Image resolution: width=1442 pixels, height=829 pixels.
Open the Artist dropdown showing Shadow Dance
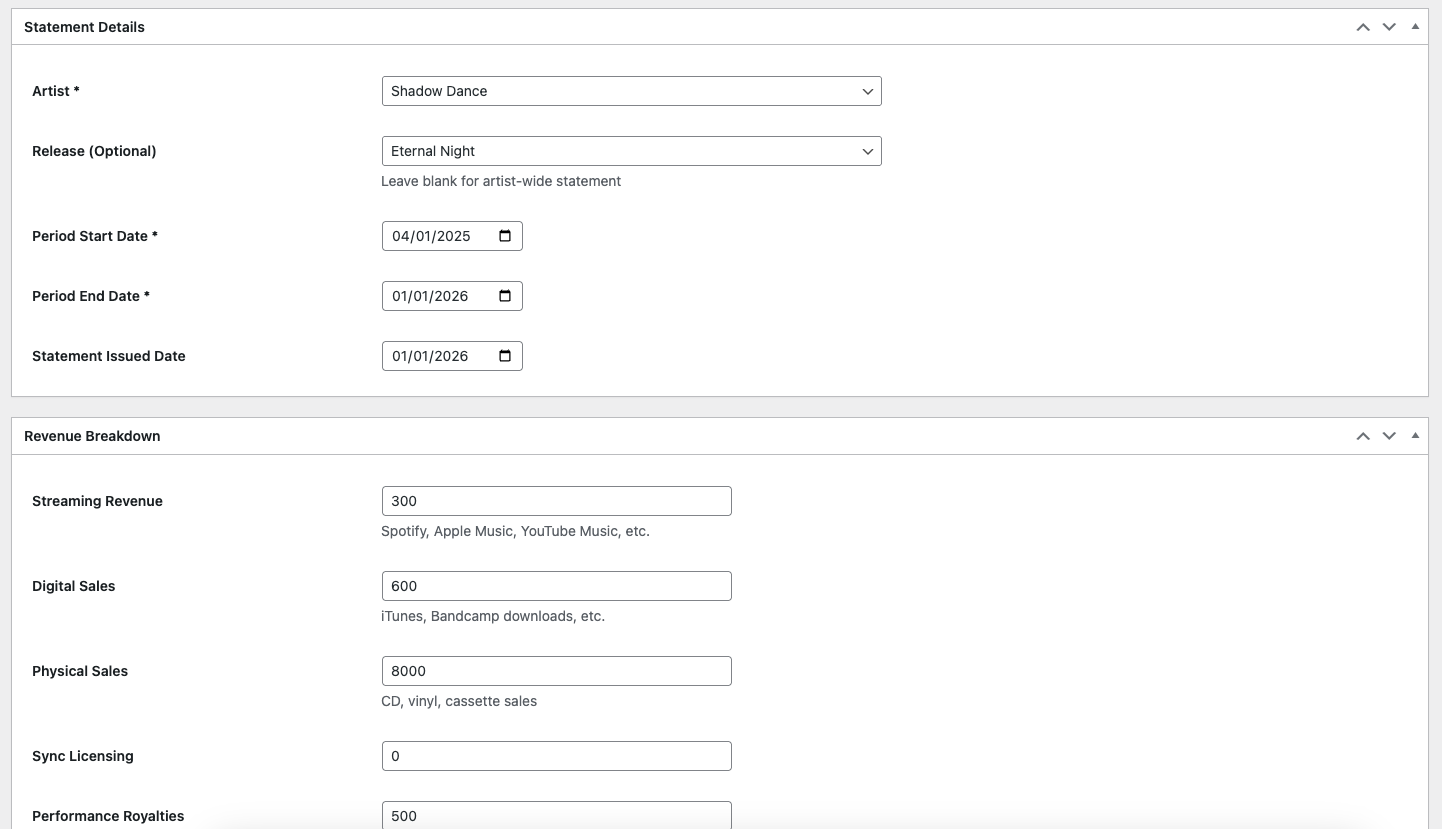[x=631, y=91]
